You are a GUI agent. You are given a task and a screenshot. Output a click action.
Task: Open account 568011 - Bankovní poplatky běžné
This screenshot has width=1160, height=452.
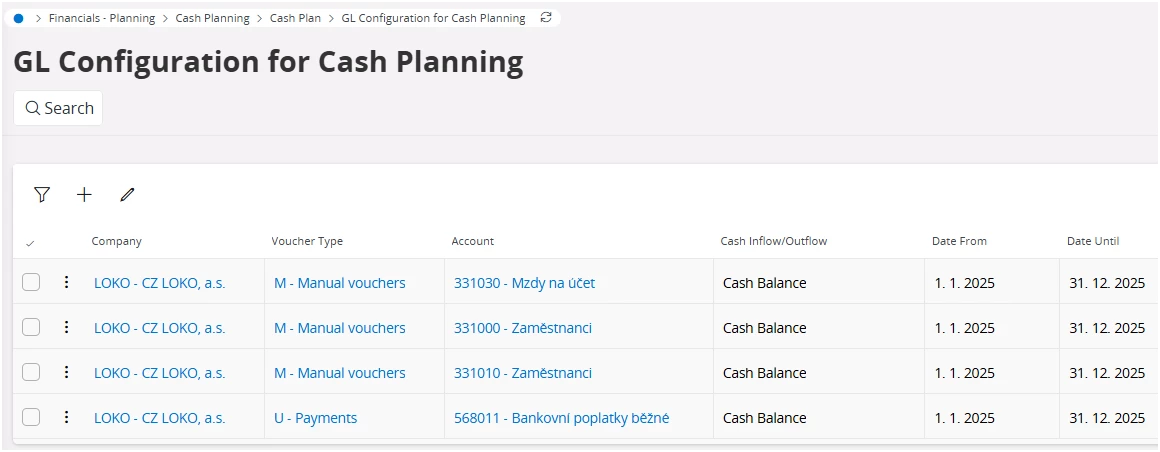[562, 418]
